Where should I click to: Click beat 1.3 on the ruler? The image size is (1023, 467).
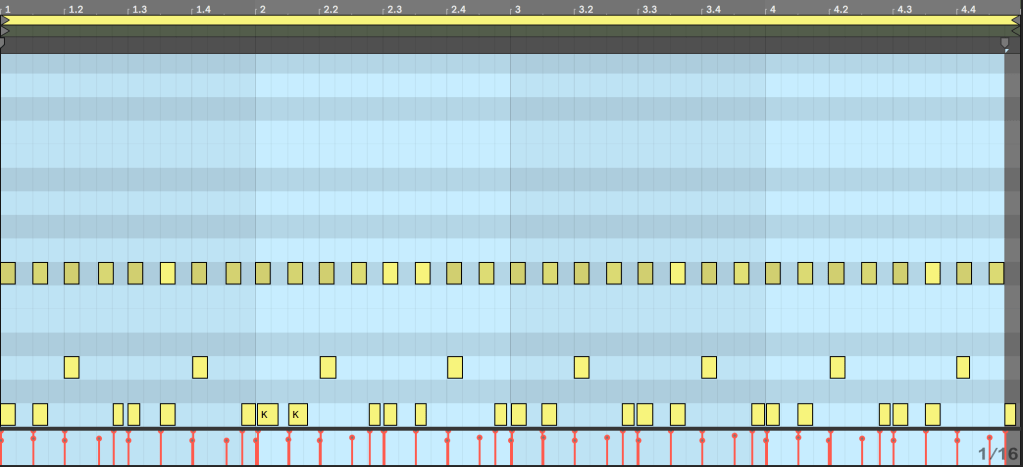click(139, 9)
